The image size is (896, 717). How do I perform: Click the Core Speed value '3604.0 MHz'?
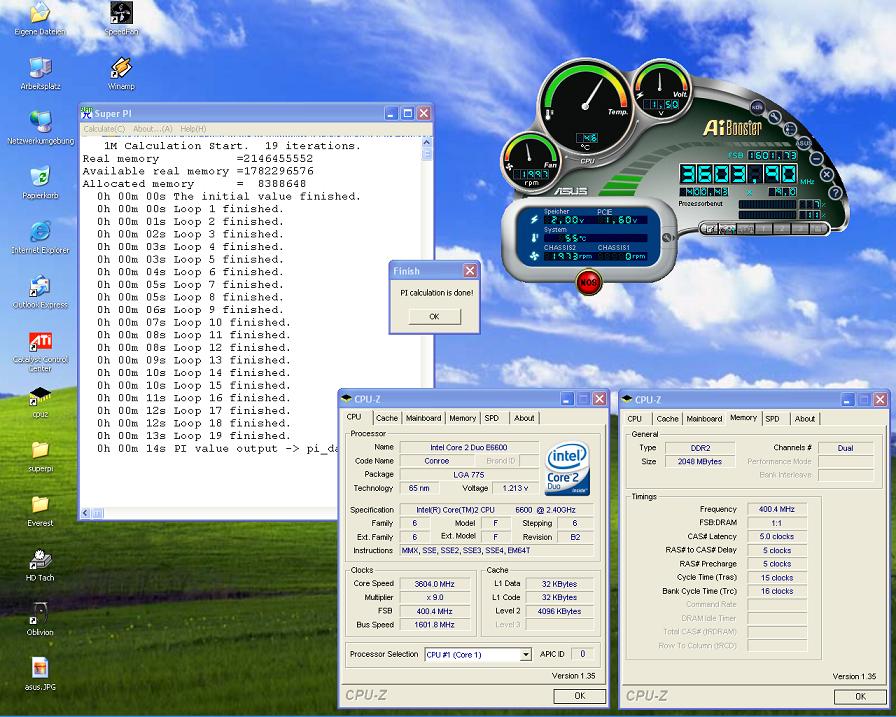[x=434, y=584]
